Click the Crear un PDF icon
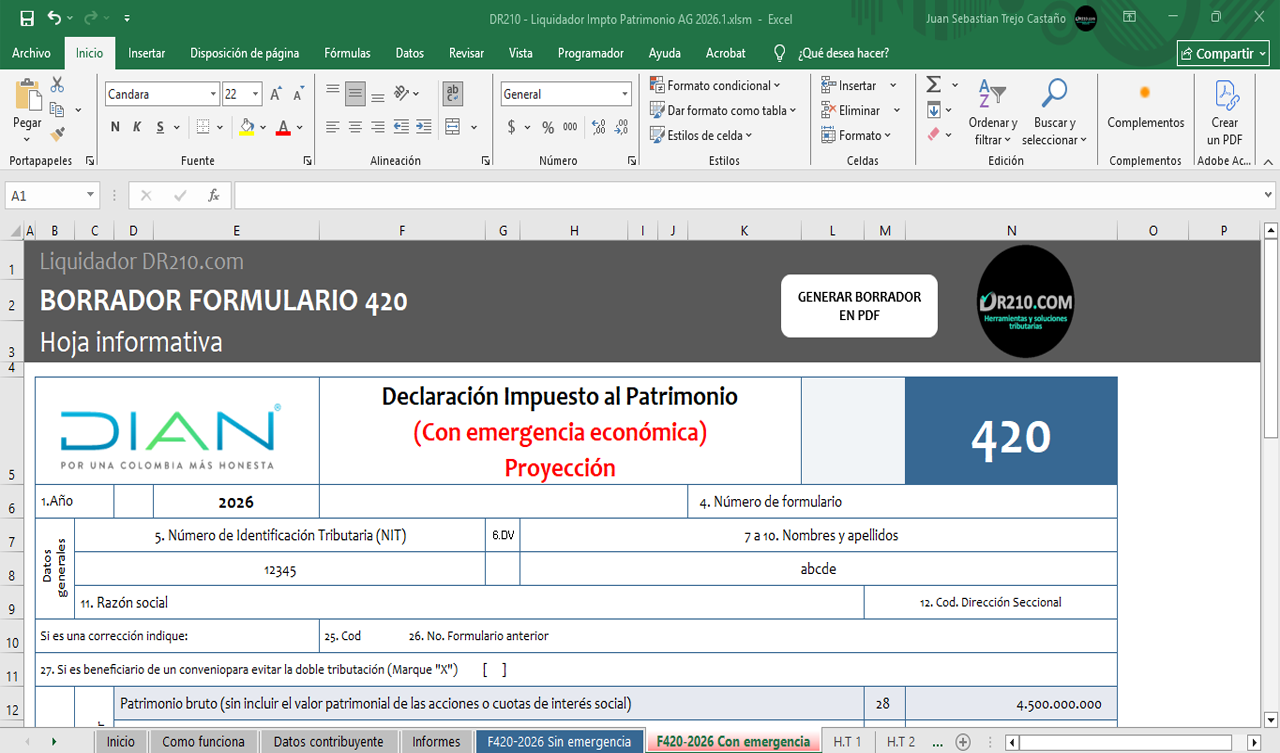The image size is (1280, 753). (x=1225, y=110)
